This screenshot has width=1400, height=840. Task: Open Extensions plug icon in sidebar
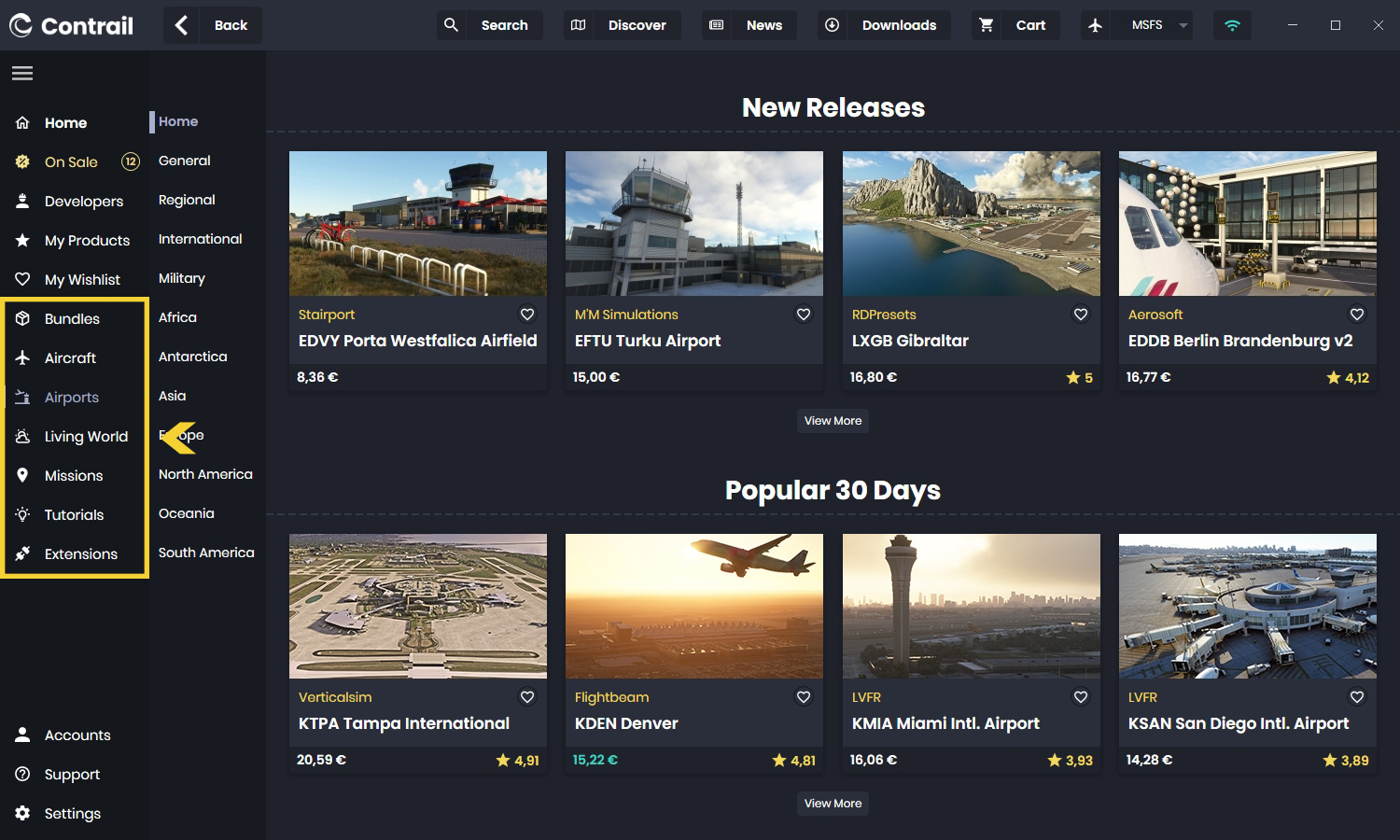22,553
